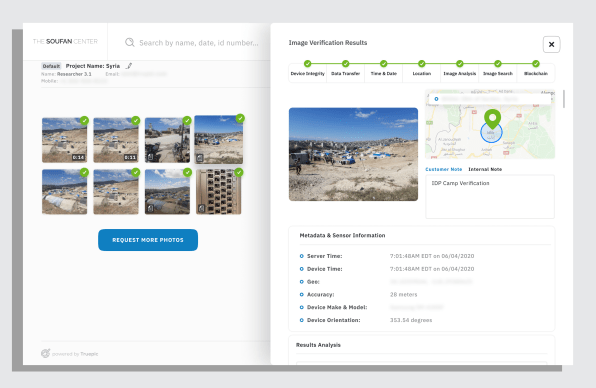This screenshot has width=596, height=388.
Task: Select the Image Analysis step
Action: [x=460, y=73]
